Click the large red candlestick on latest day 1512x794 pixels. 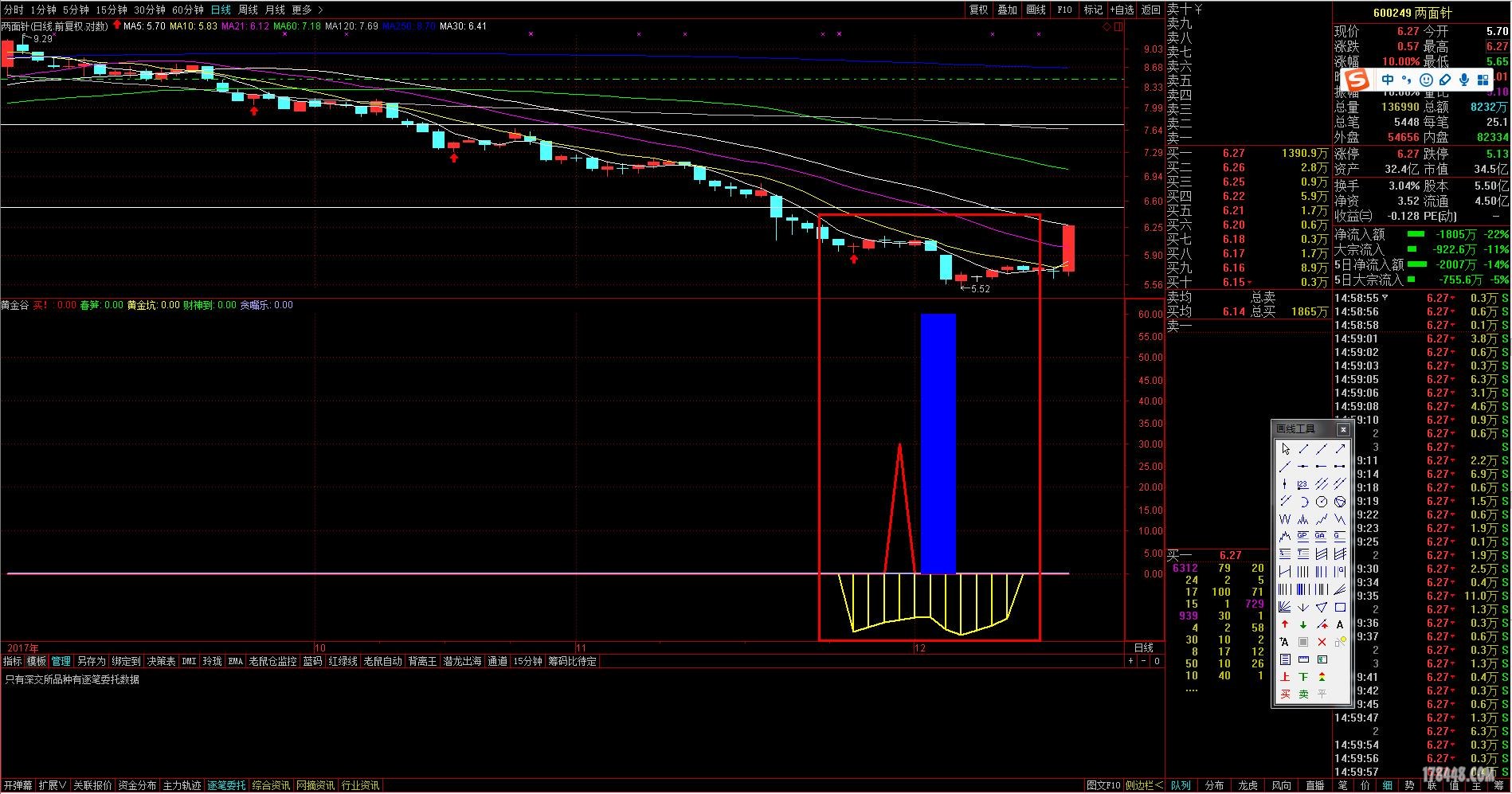[1069, 248]
